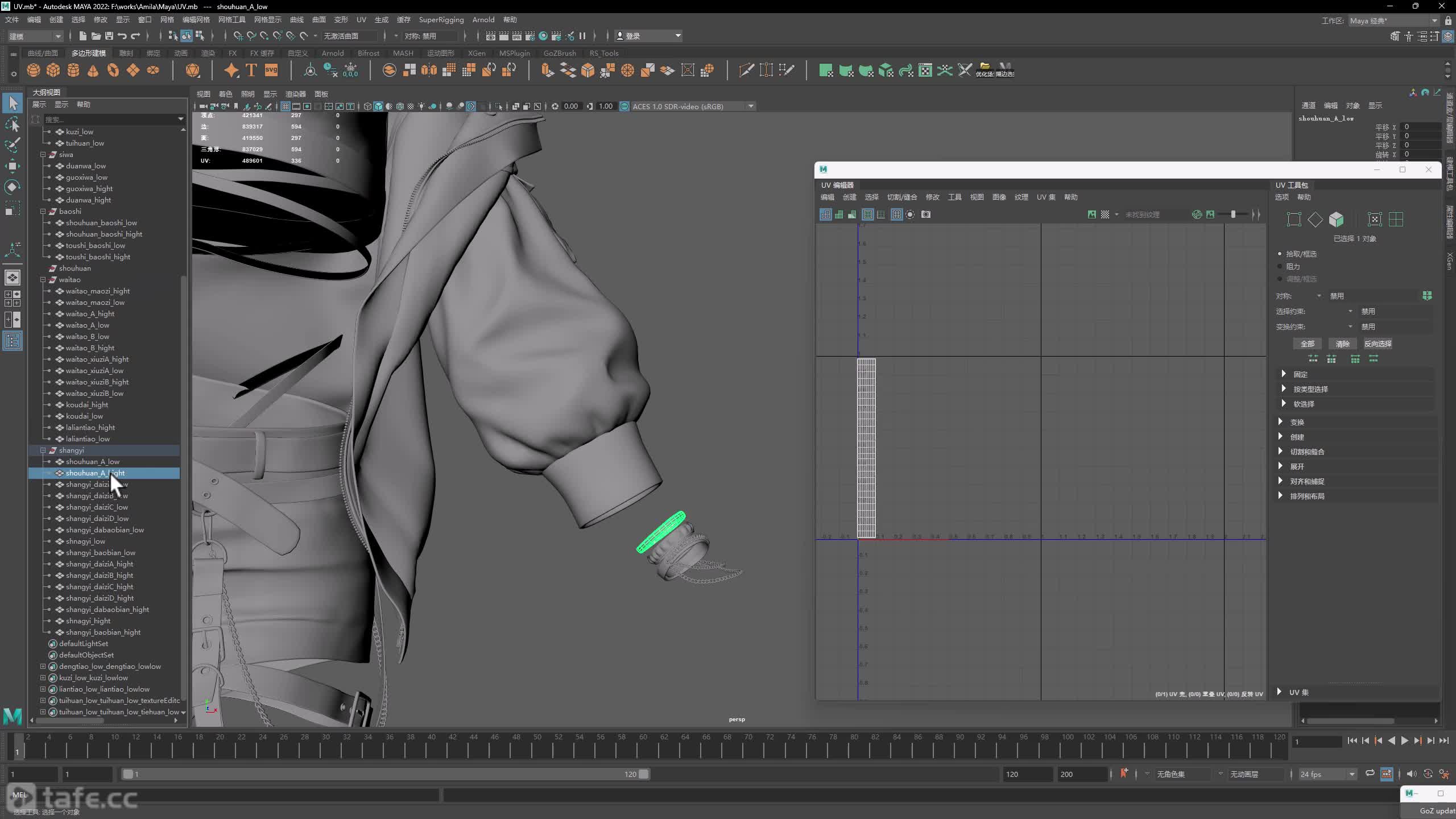Click the polygon Platonic solid shelf icon
1456x819 pixels.
tap(193, 70)
